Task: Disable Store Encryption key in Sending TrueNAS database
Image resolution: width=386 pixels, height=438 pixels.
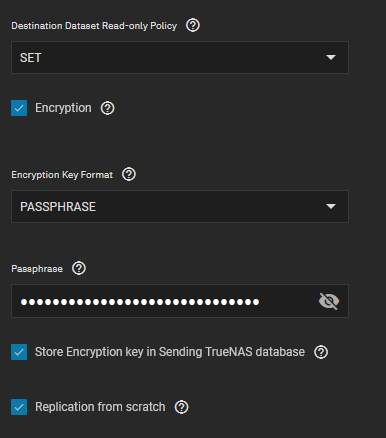Action: coord(19,352)
